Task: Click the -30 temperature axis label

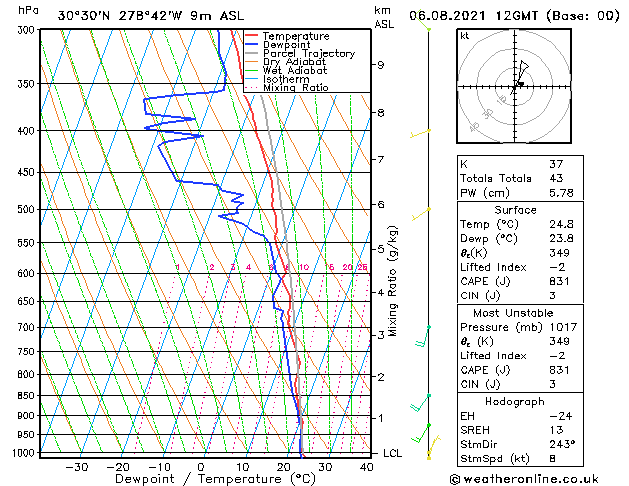Action: pos(76,467)
